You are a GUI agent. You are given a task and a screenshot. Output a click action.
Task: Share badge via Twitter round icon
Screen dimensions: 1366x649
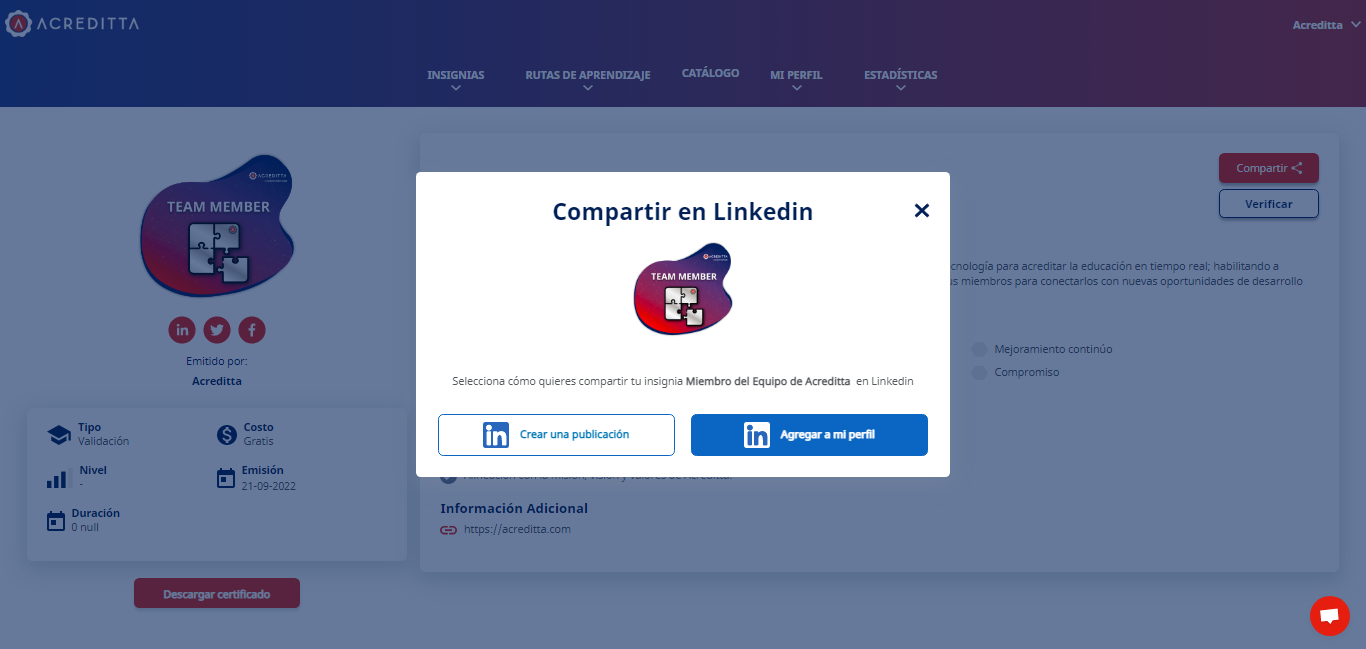(217, 329)
